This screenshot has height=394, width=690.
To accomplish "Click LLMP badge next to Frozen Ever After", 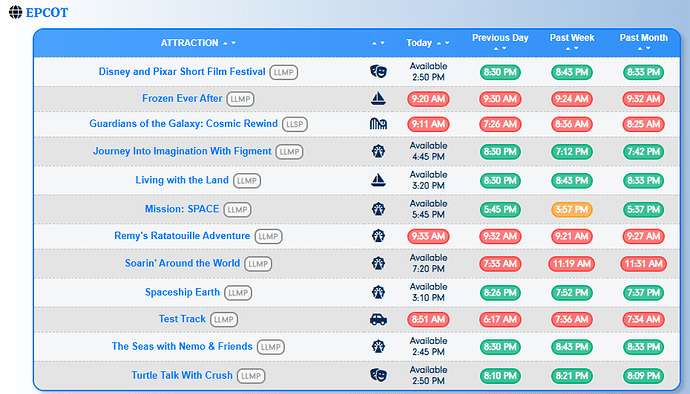I will click(240, 99).
